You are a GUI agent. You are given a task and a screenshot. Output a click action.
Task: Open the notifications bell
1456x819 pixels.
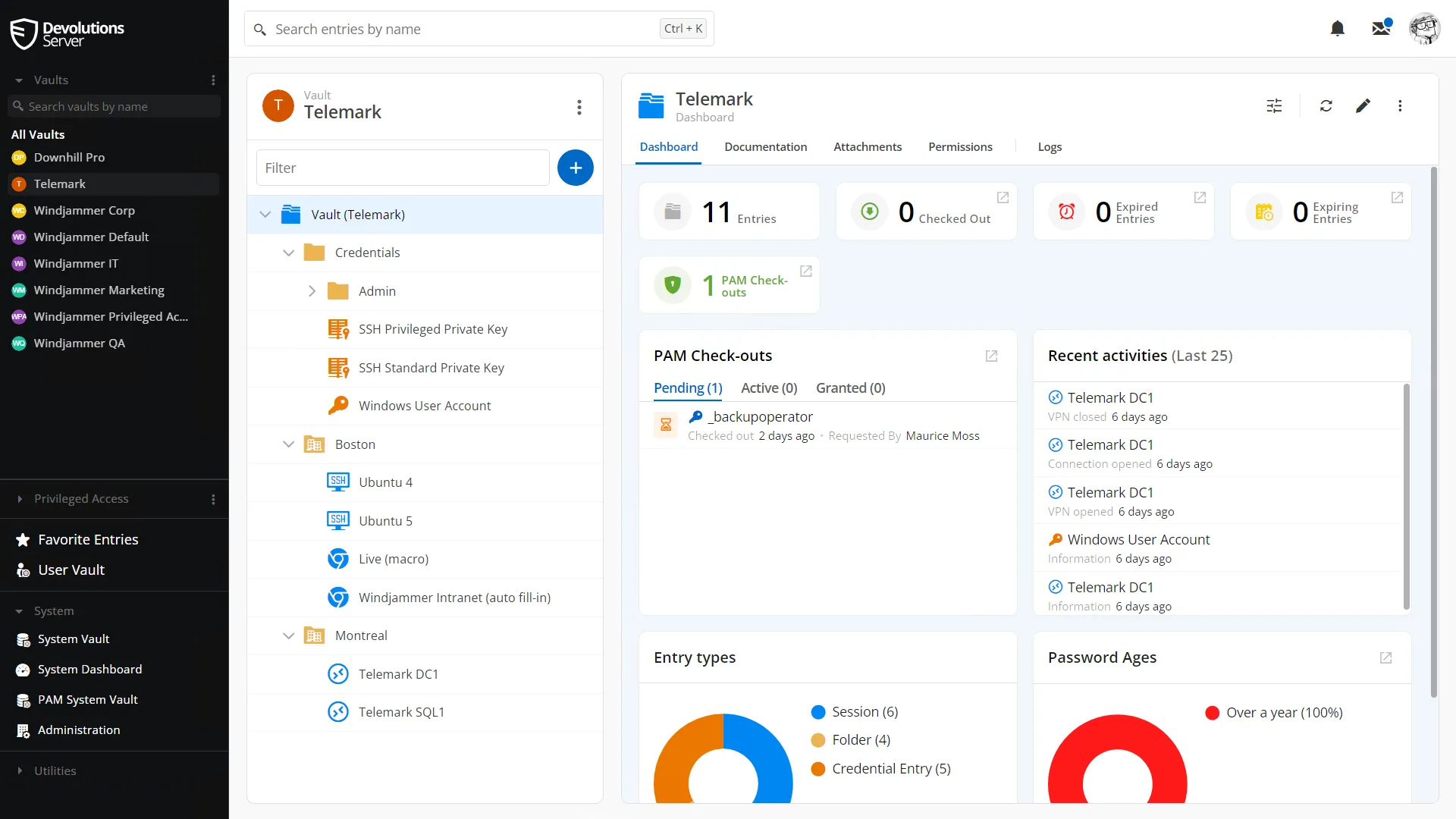pyautogui.click(x=1338, y=29)
